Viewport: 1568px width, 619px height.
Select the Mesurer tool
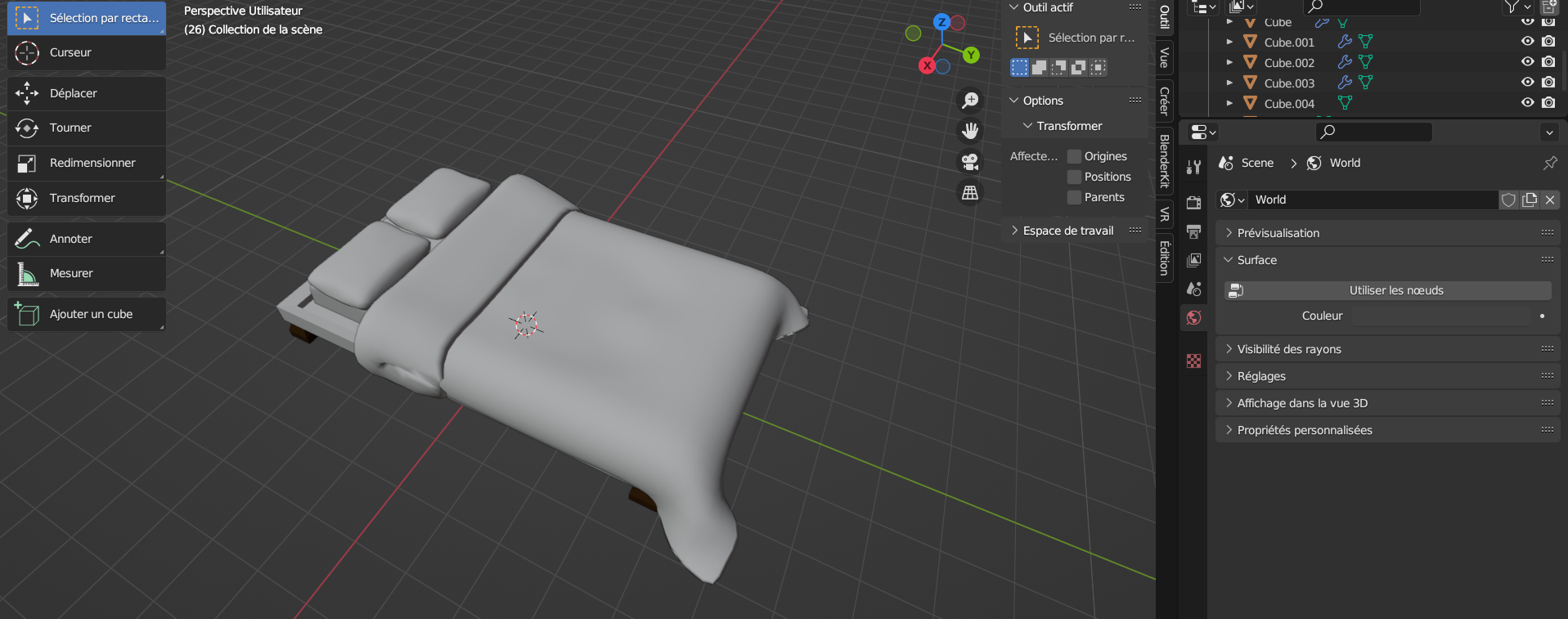(86, 273)
